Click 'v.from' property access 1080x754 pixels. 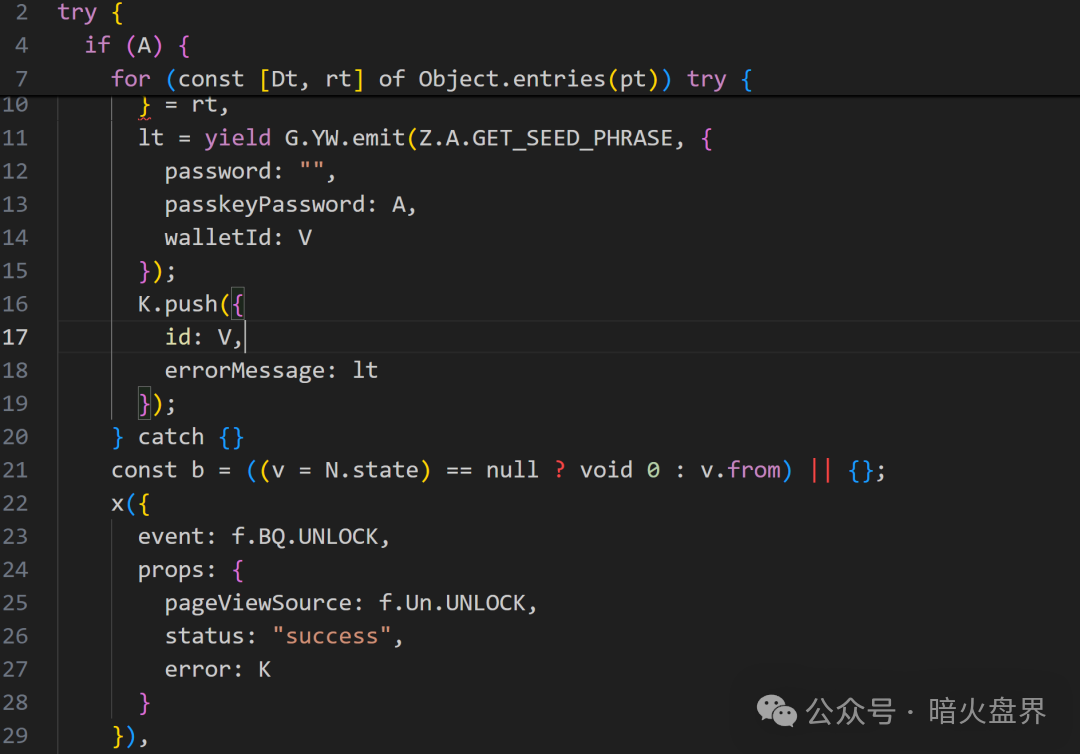click(740, 470)
